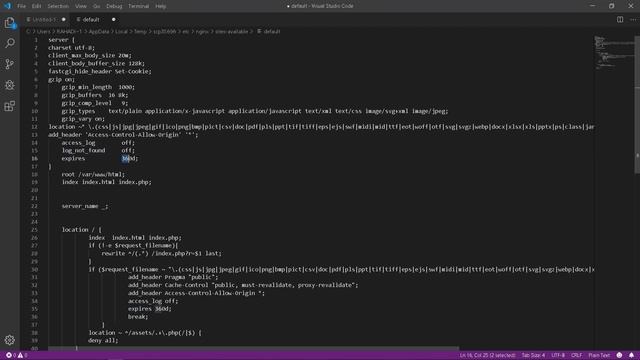The height and width of the screenshot is (360, 640).
Task: Click the AppData breadcrumb segment
Action: pos(99,31)
